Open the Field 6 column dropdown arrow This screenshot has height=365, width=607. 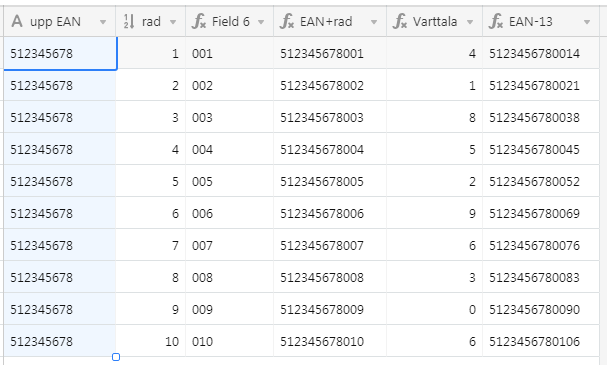261,22
